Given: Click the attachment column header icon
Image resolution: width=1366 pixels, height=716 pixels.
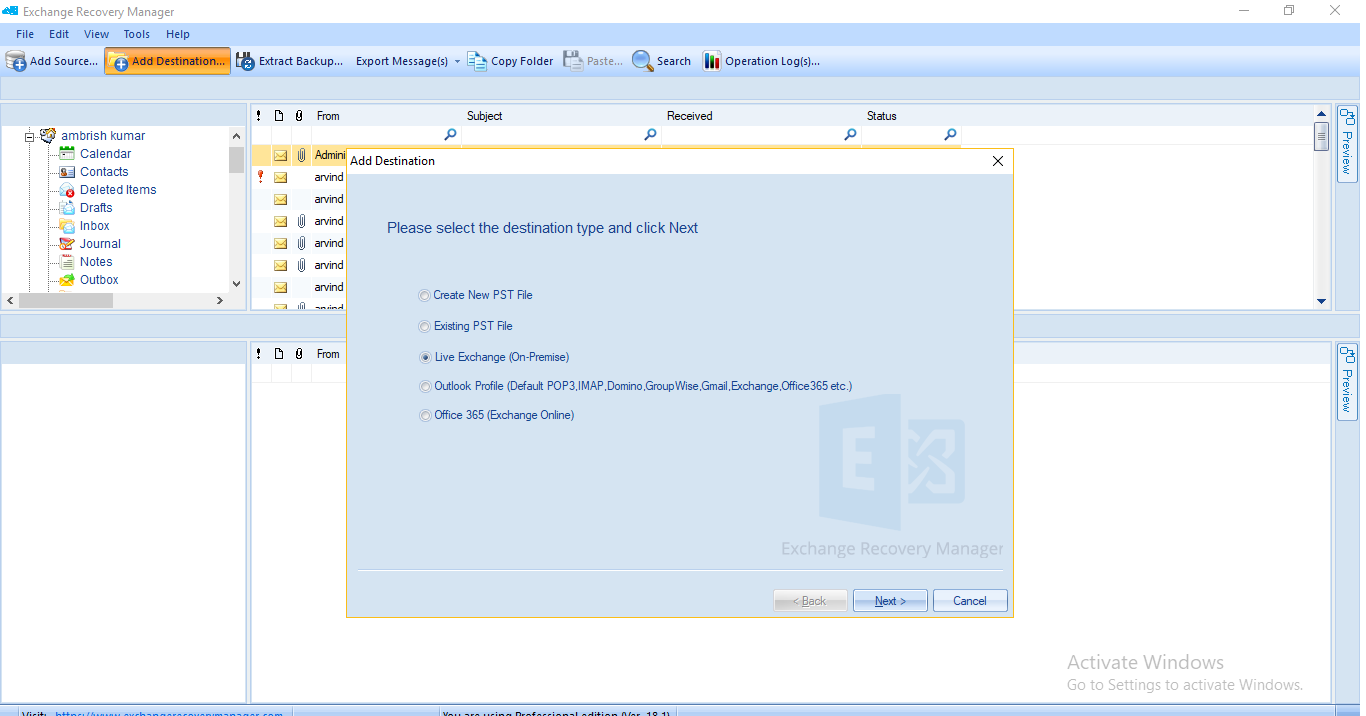Looking at the screenshot, I should coord(299,116).
